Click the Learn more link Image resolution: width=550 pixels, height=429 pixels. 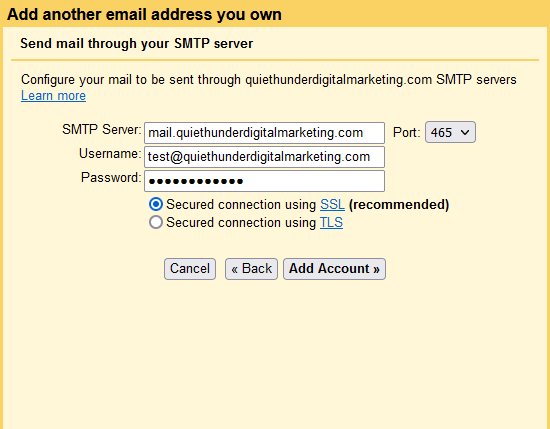53,95
